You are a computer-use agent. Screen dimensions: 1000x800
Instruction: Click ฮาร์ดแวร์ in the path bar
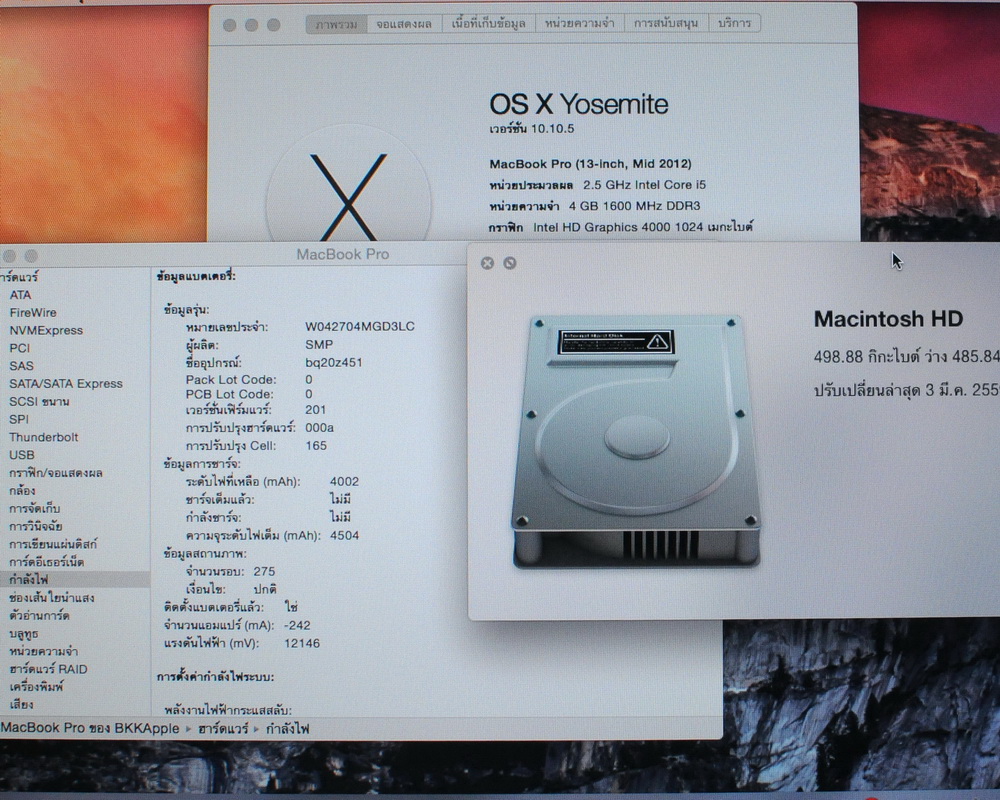(223, 729)
